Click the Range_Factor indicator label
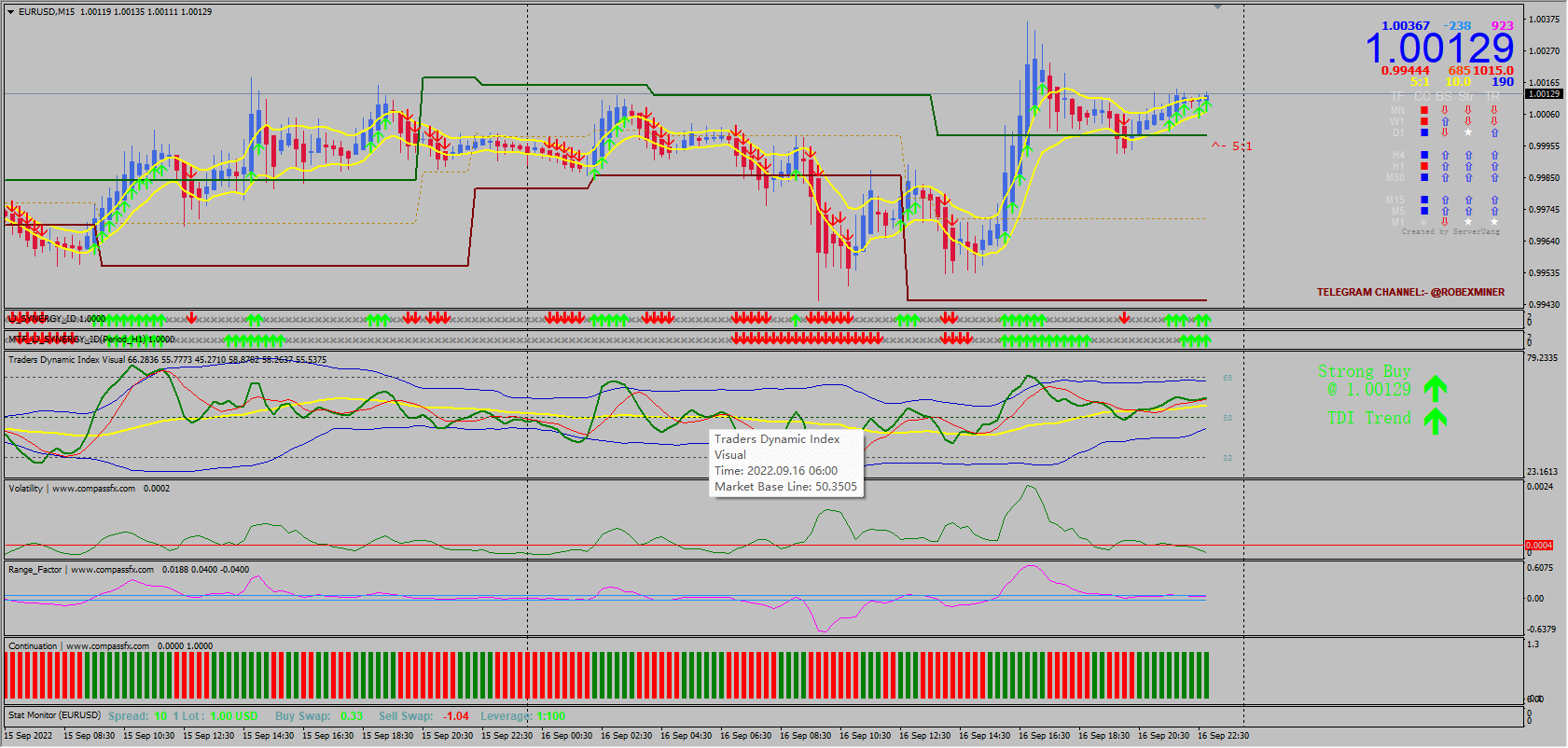 pos(35,570)
